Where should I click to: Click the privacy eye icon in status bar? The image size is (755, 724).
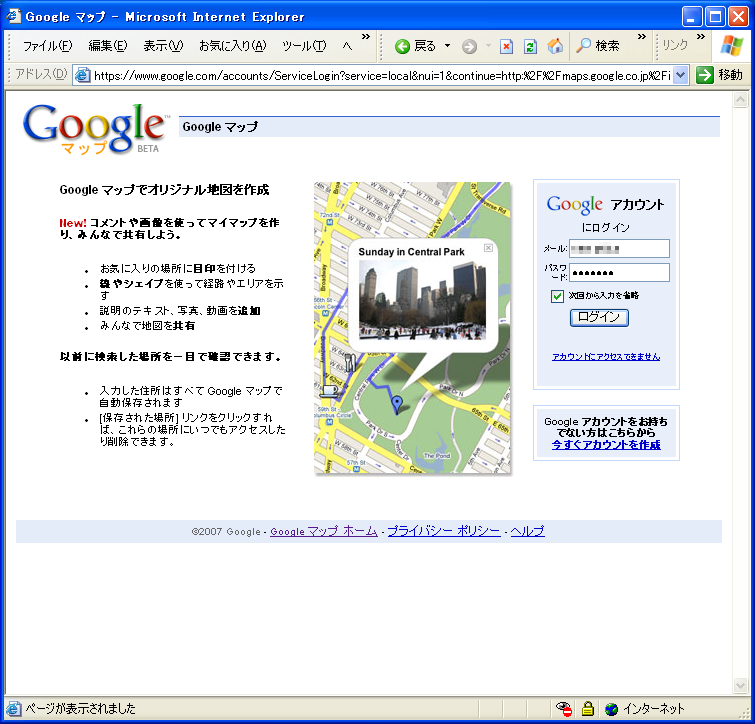pos(564,708)
